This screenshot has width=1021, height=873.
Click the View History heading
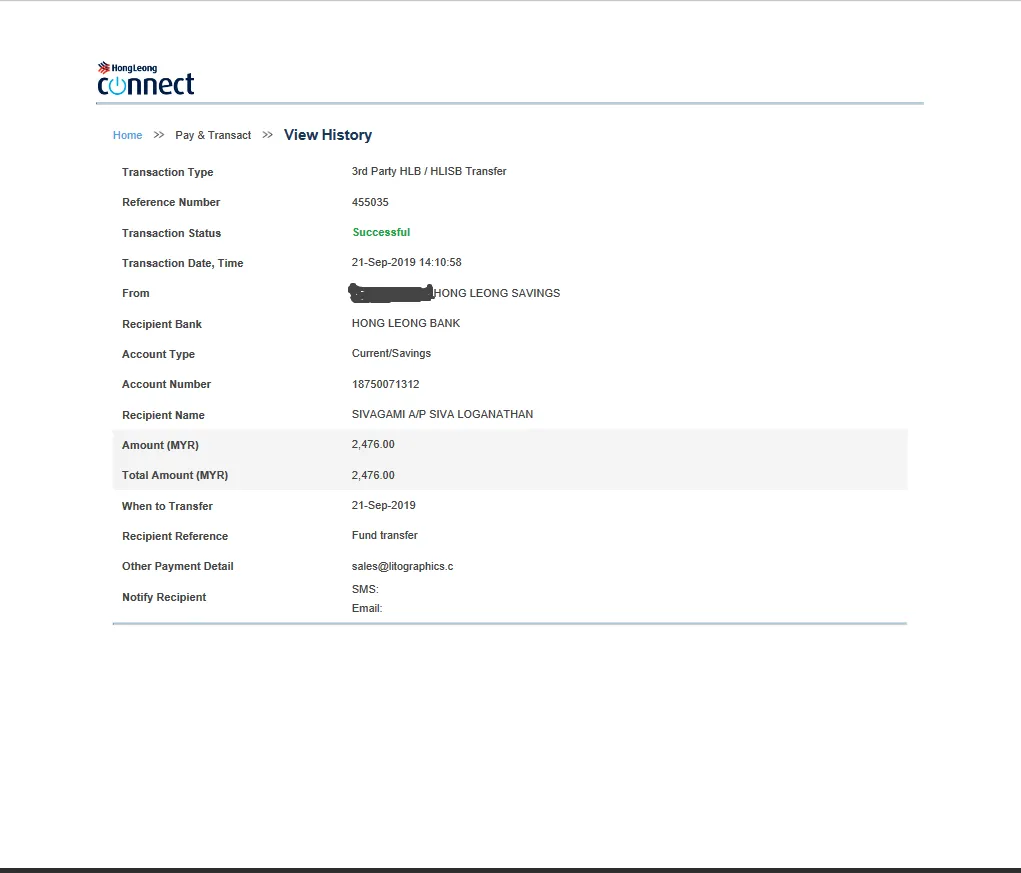(x=328, y=135)
